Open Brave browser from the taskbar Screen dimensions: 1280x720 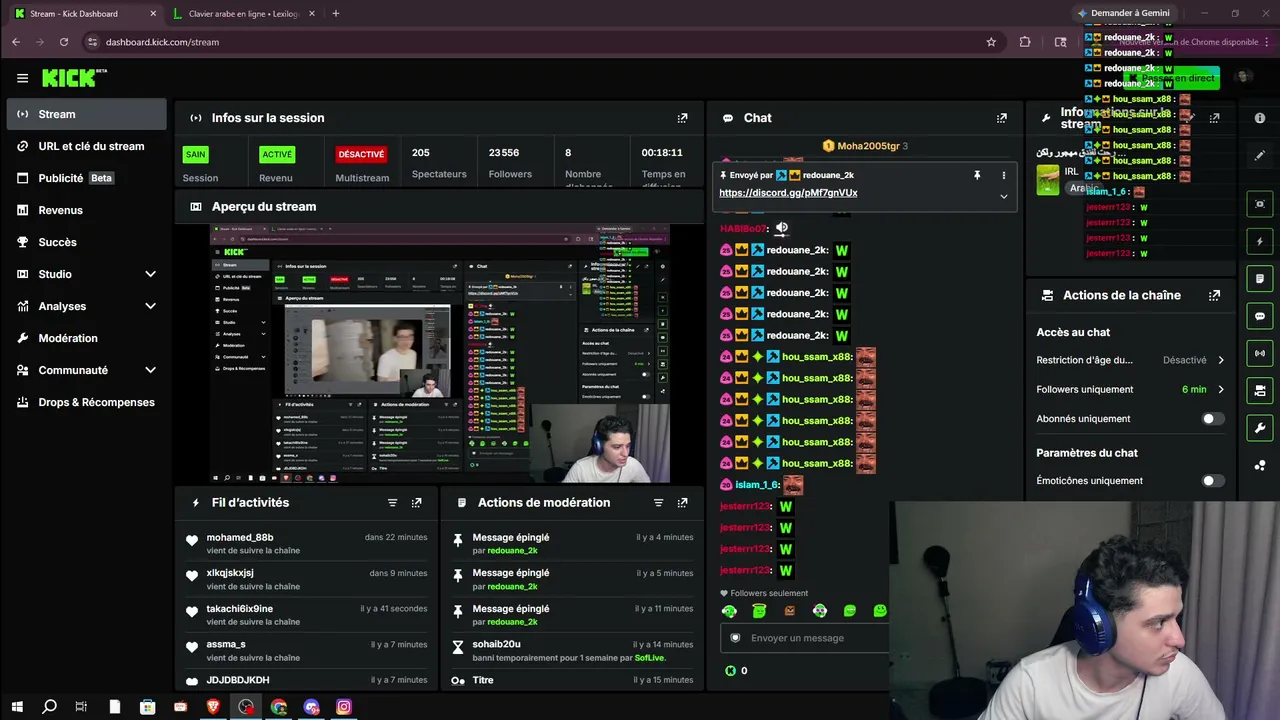click(213, 707)
